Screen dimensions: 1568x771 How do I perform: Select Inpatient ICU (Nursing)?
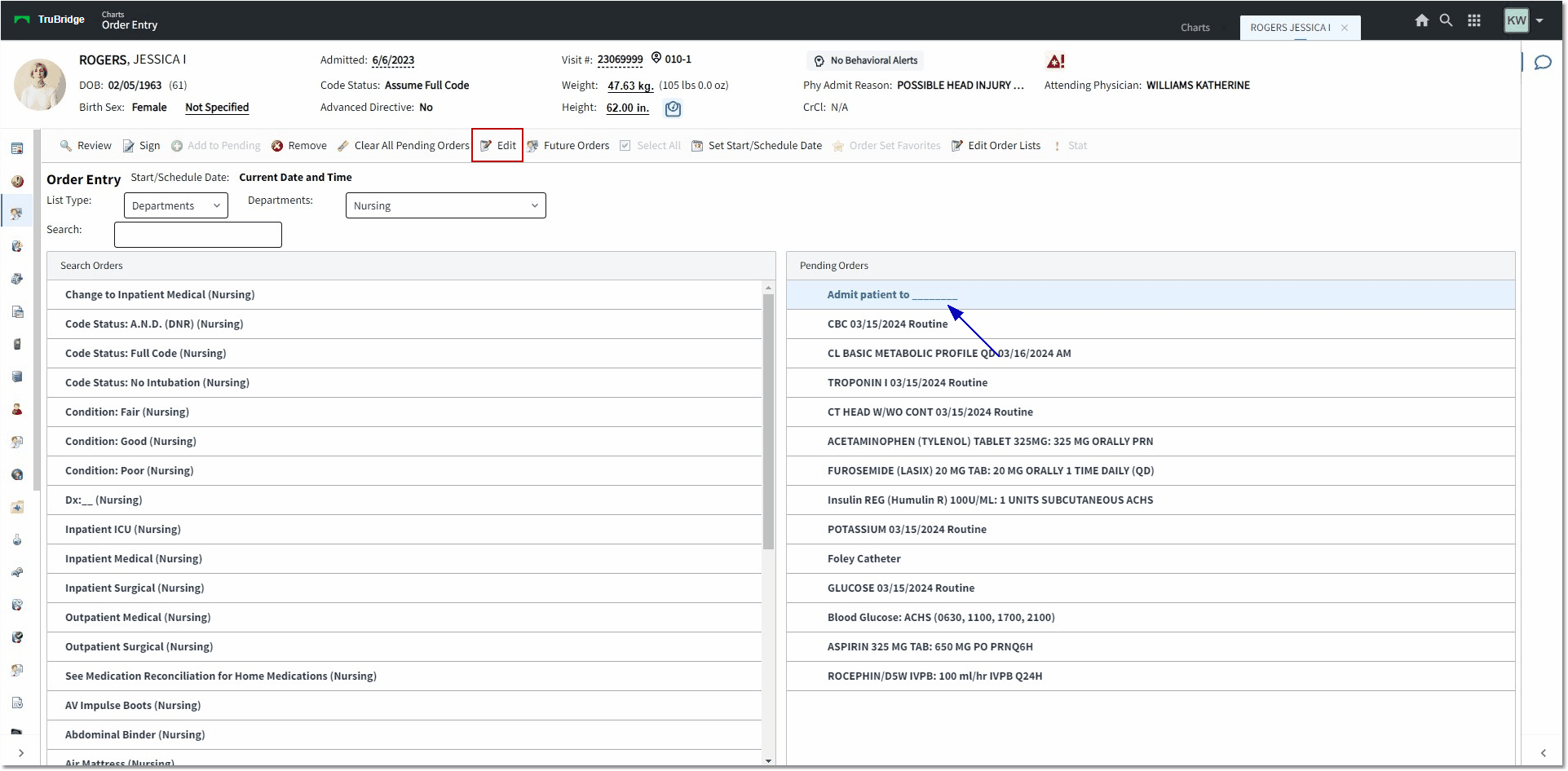(x=404, y=530)
